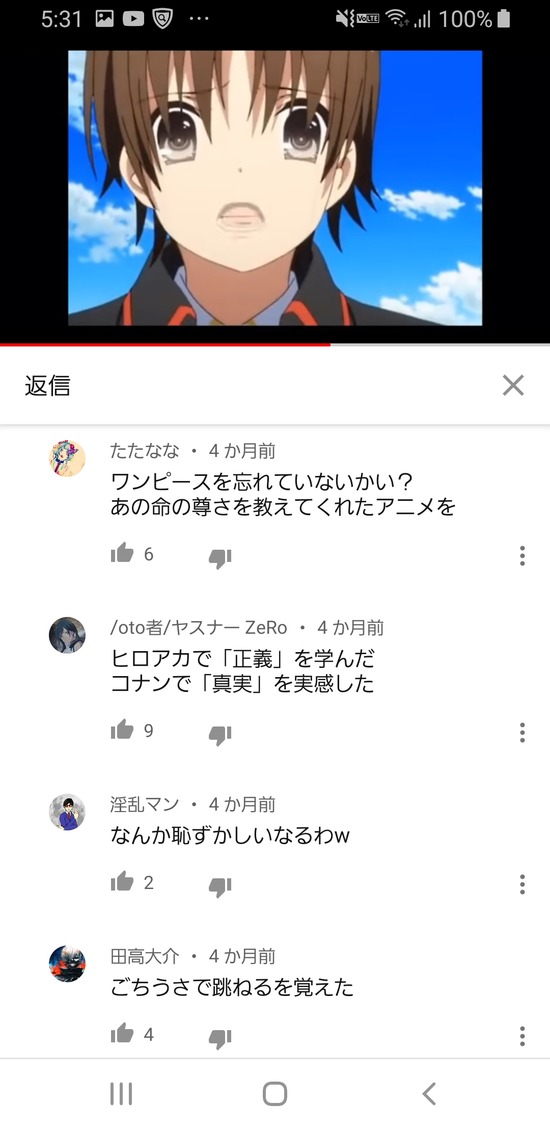The image size is (550, 1131).
Task: Tap the Android back navigation button
Action: [x=429, y=1094]
